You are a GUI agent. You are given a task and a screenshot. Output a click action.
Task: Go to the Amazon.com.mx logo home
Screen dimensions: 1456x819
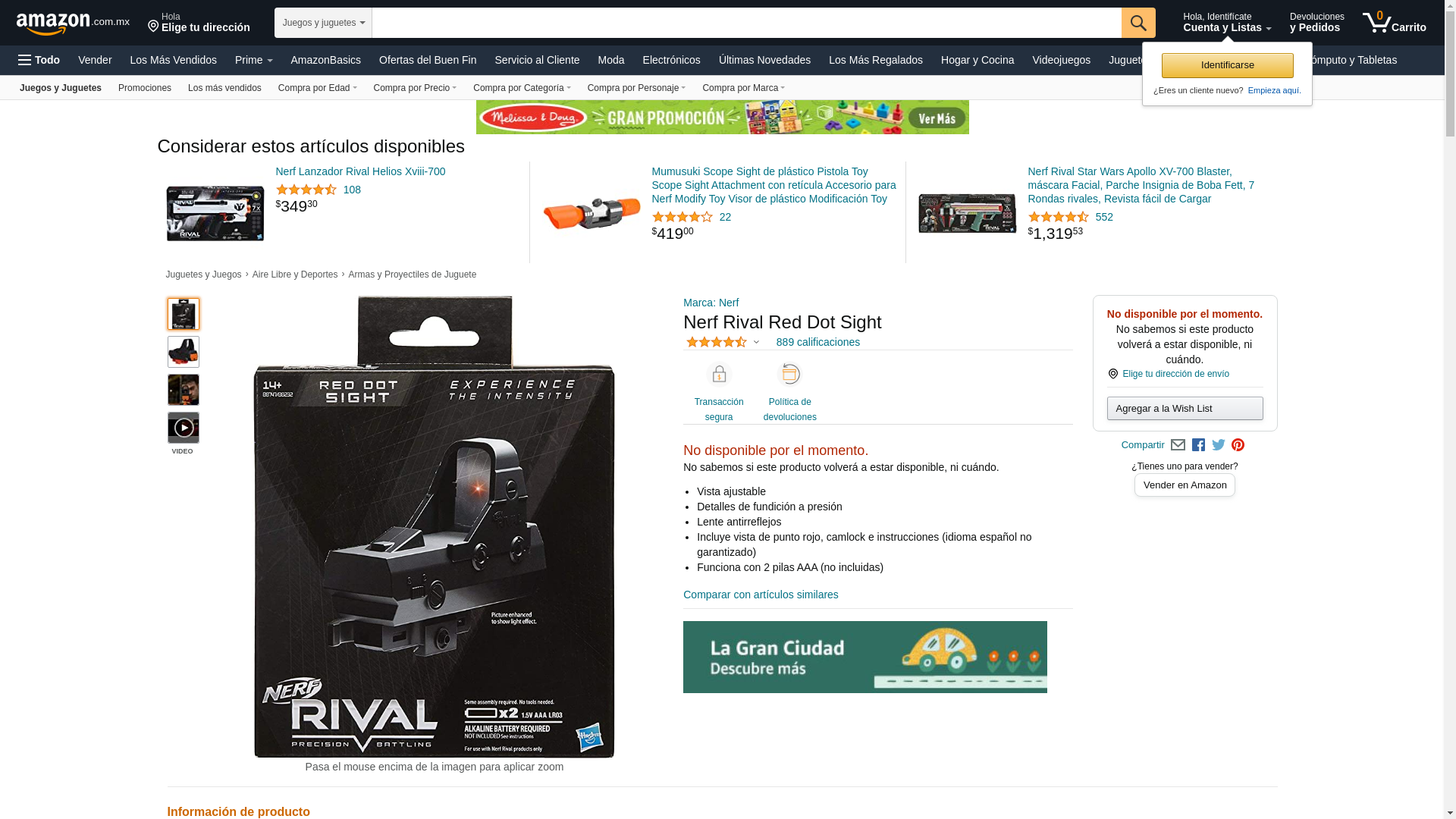click(73, 23)
